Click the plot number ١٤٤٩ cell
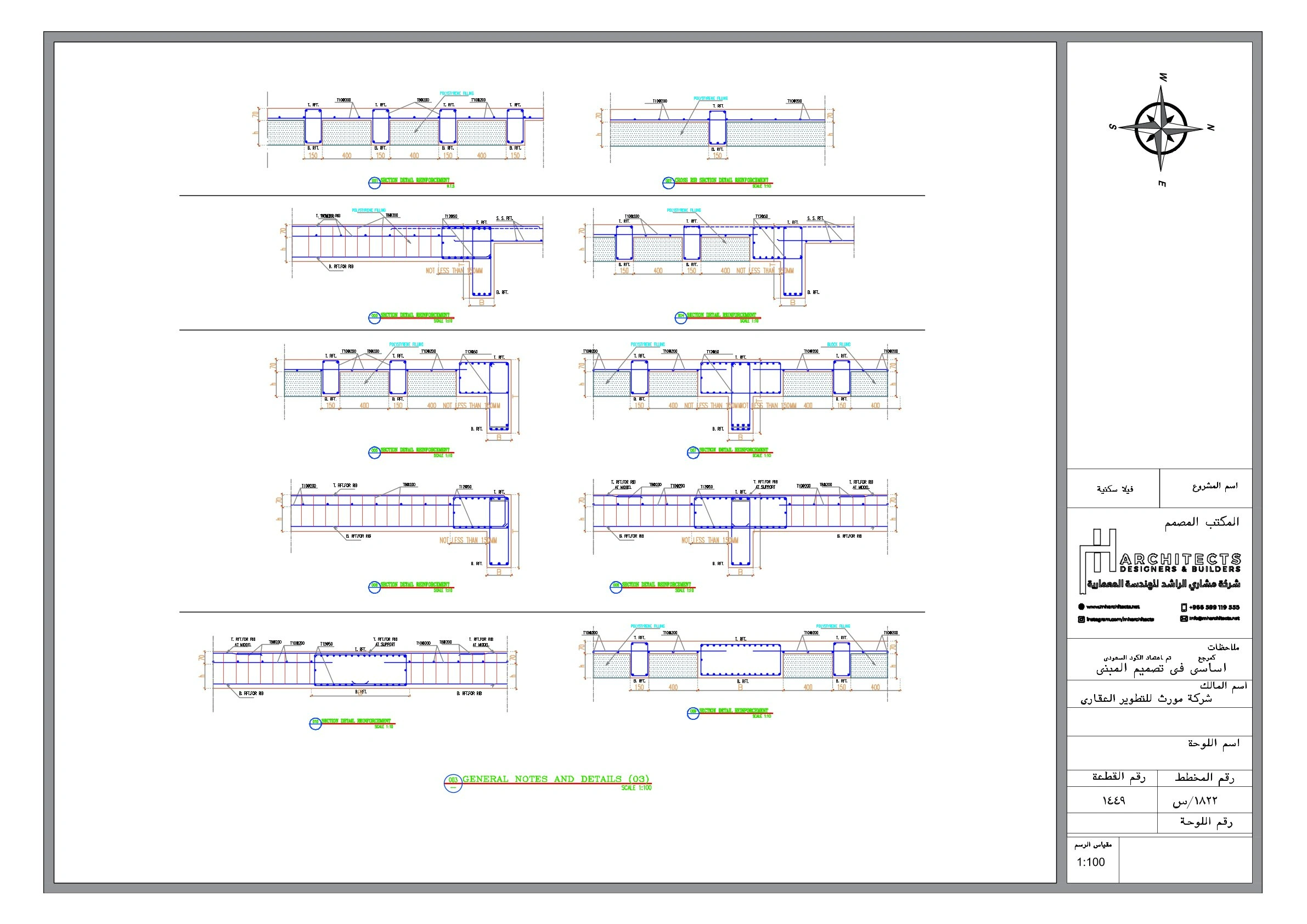 coord(1113,801)
